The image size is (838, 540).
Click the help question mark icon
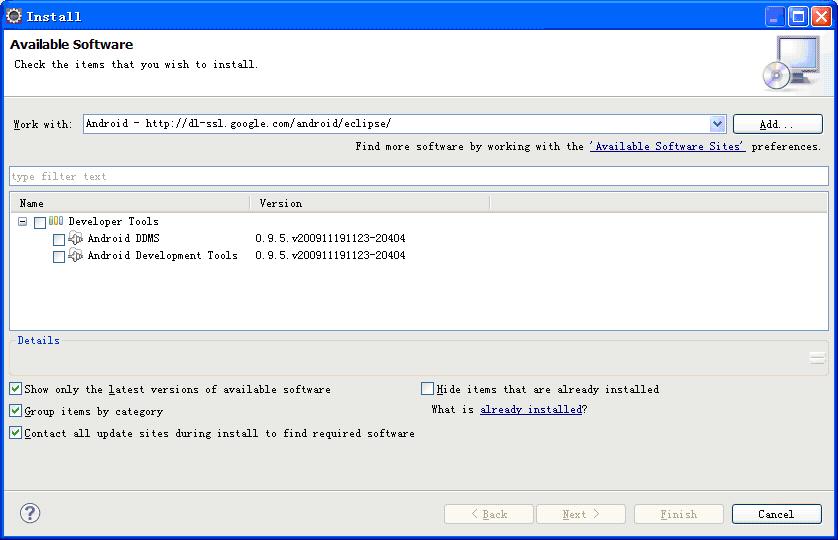pyautogui.click(x=30, y=513)
